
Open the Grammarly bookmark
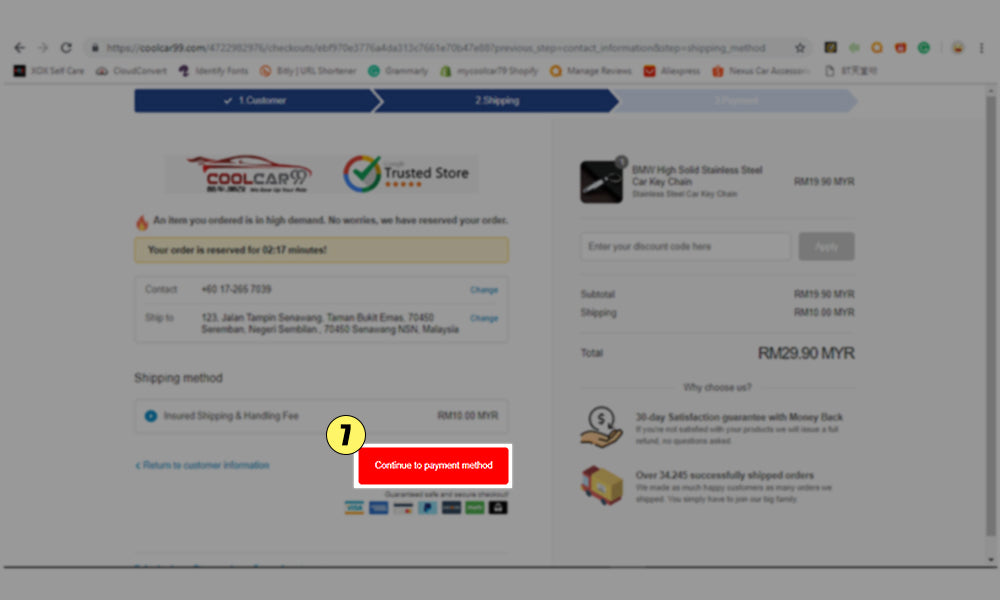398,71
